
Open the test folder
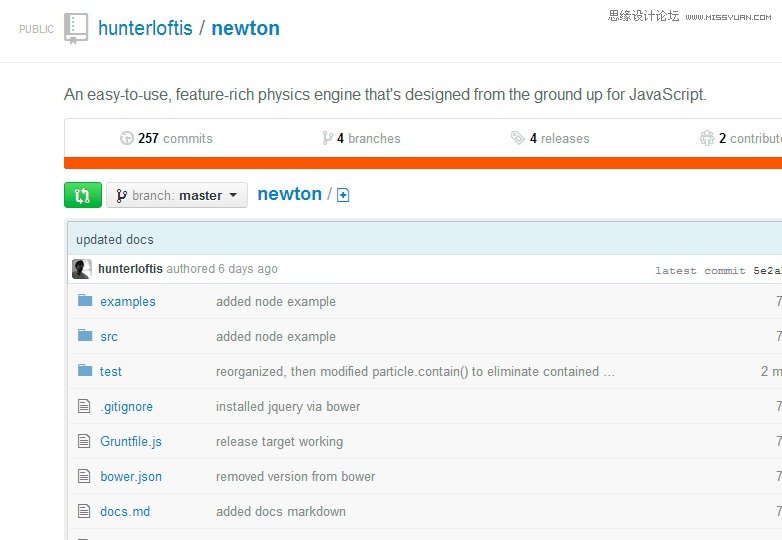[111, 371]
